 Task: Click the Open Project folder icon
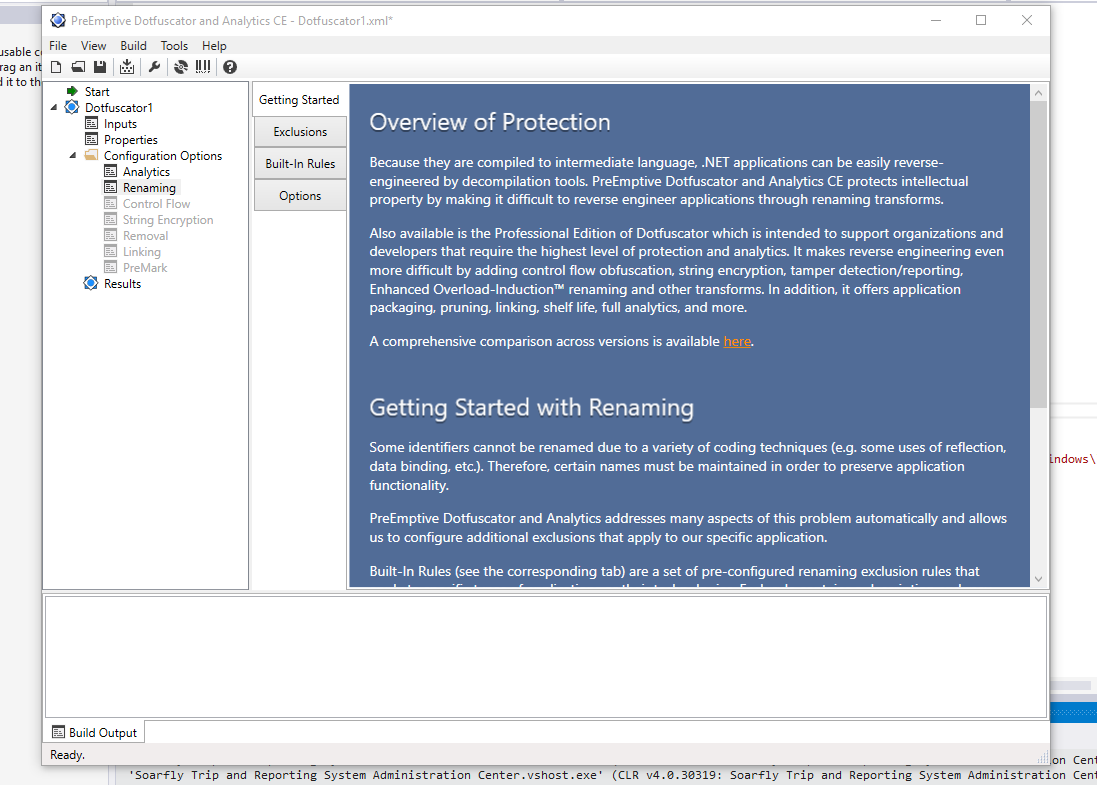tap(78, 67)
